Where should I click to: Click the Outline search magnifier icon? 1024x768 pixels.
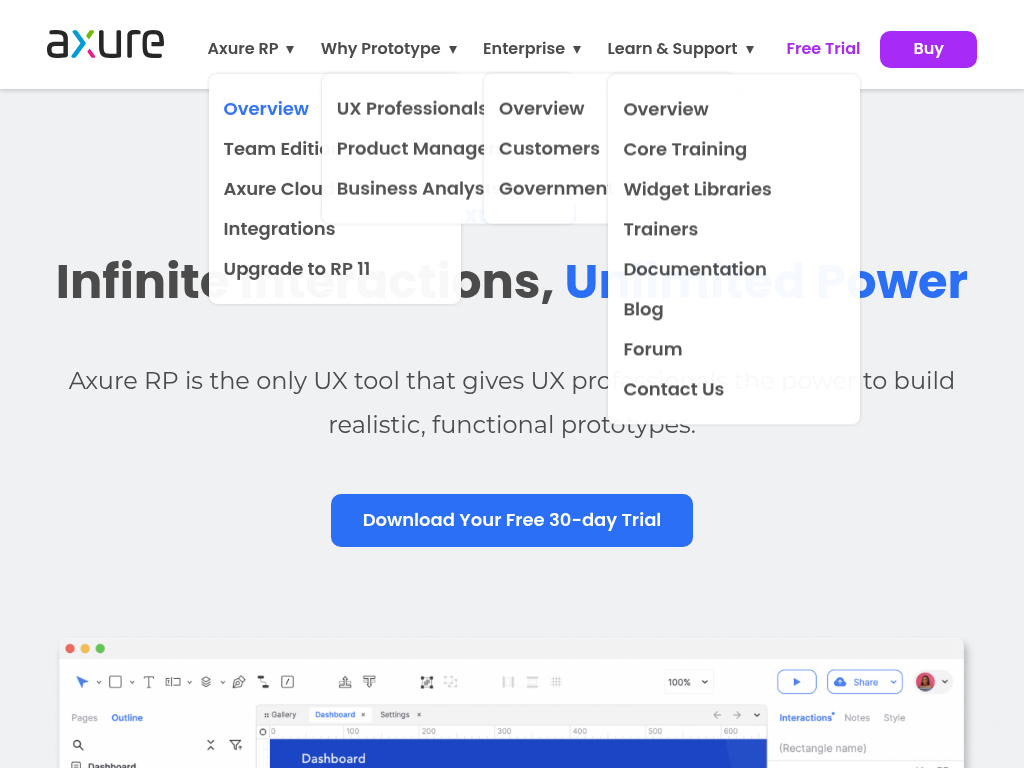pos(78,744)
